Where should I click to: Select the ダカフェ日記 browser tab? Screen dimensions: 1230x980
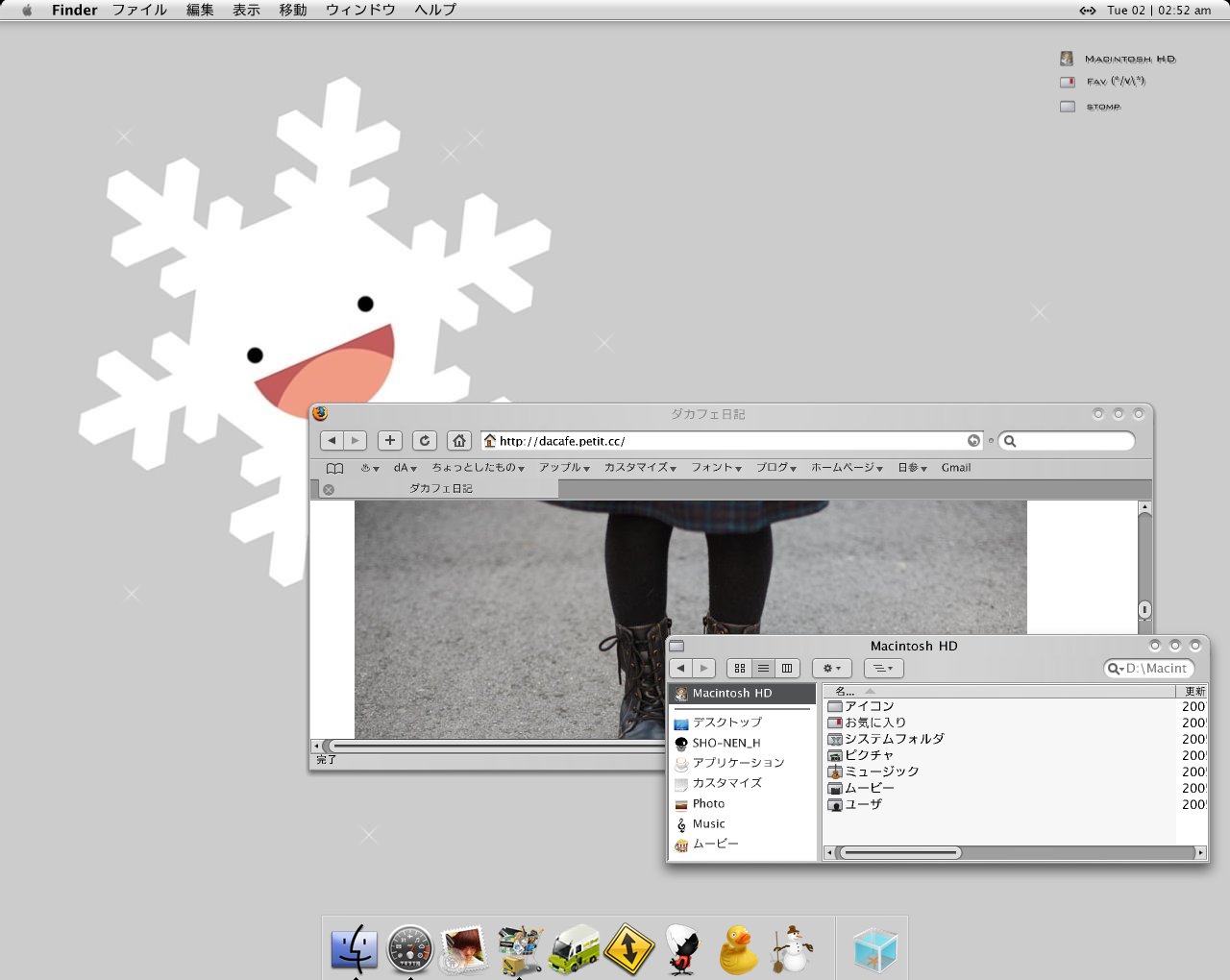tap(440, 489)
